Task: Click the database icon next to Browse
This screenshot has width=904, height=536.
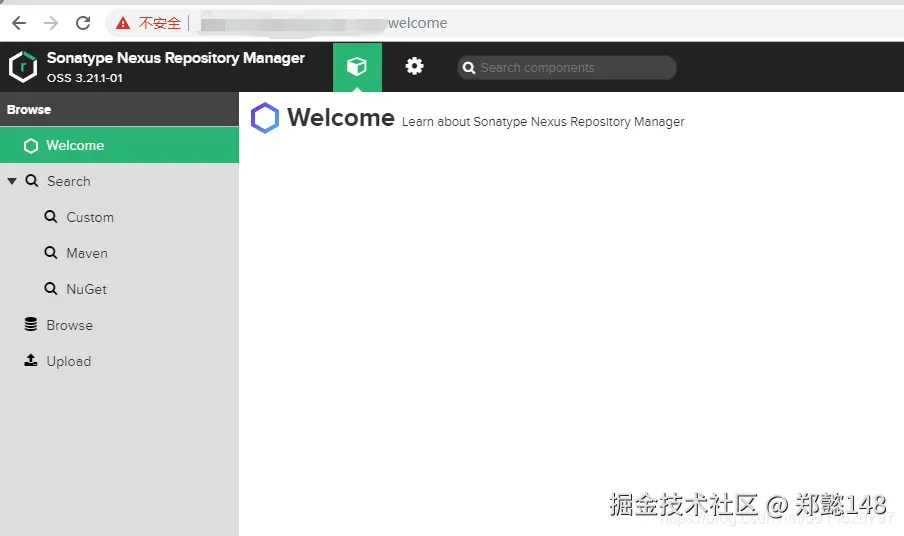Action: (x=31, y=324)
